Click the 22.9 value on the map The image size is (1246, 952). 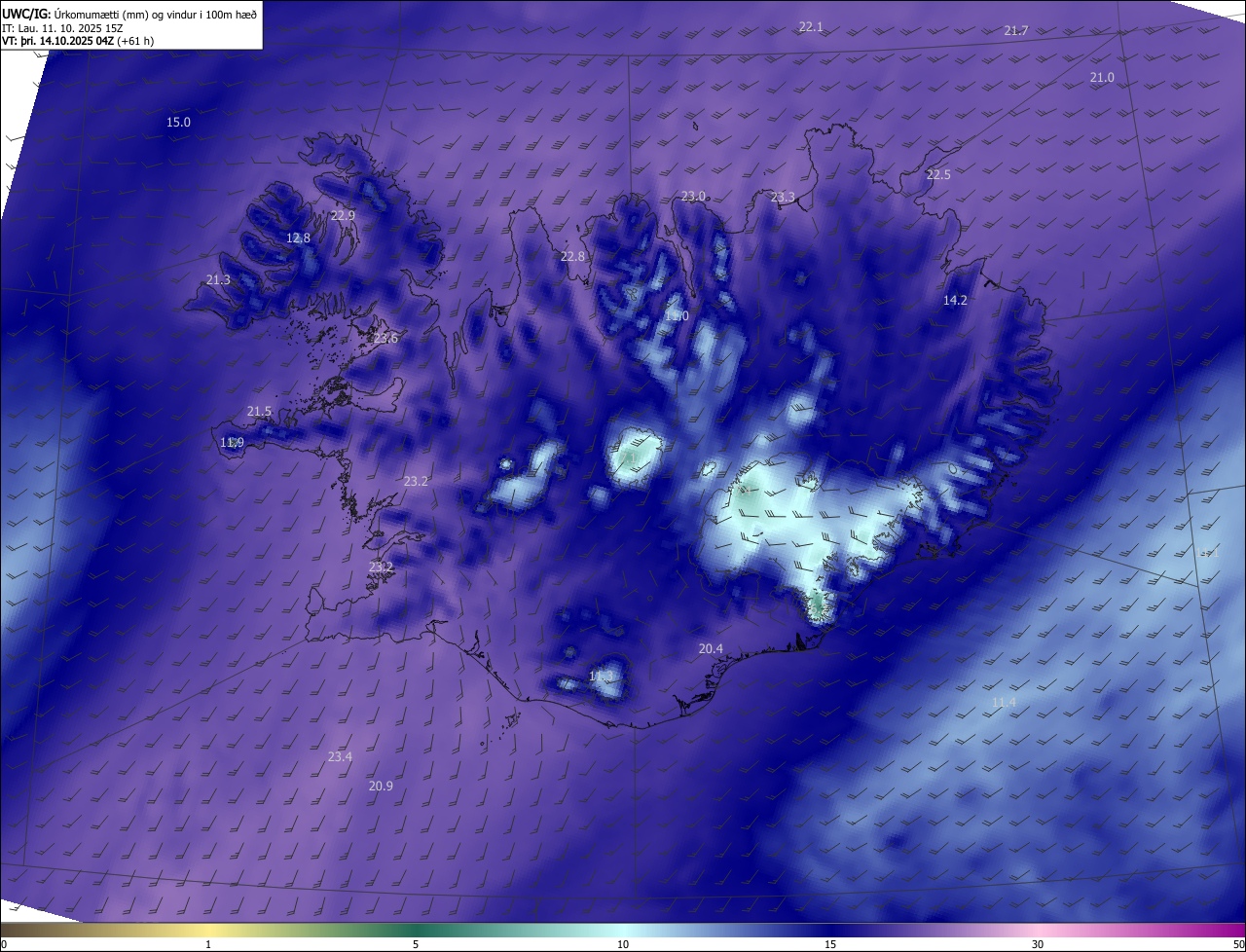(x=343, y=216)
